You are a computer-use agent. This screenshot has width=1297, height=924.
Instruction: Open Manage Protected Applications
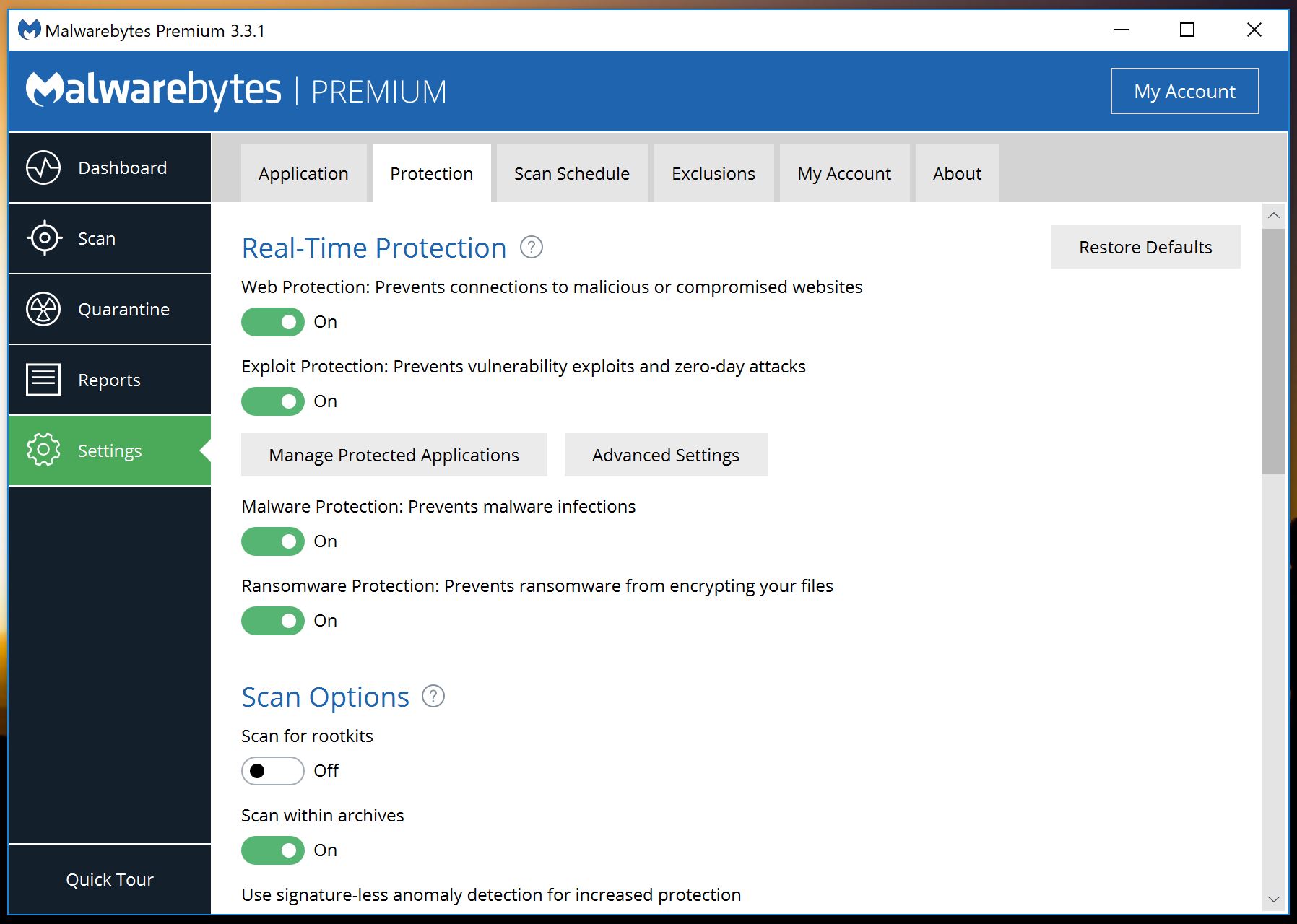click(393, 455)
